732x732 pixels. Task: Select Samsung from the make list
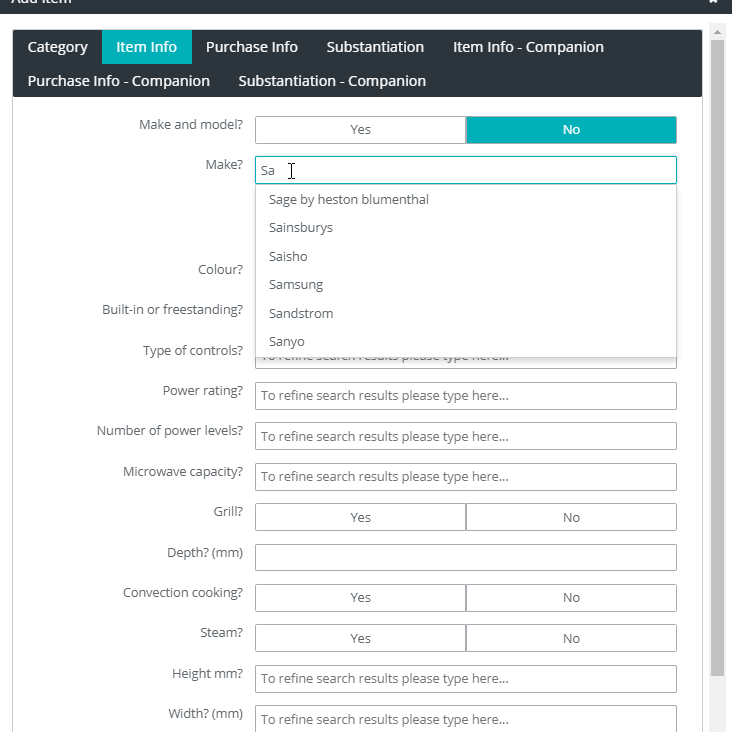465,285
